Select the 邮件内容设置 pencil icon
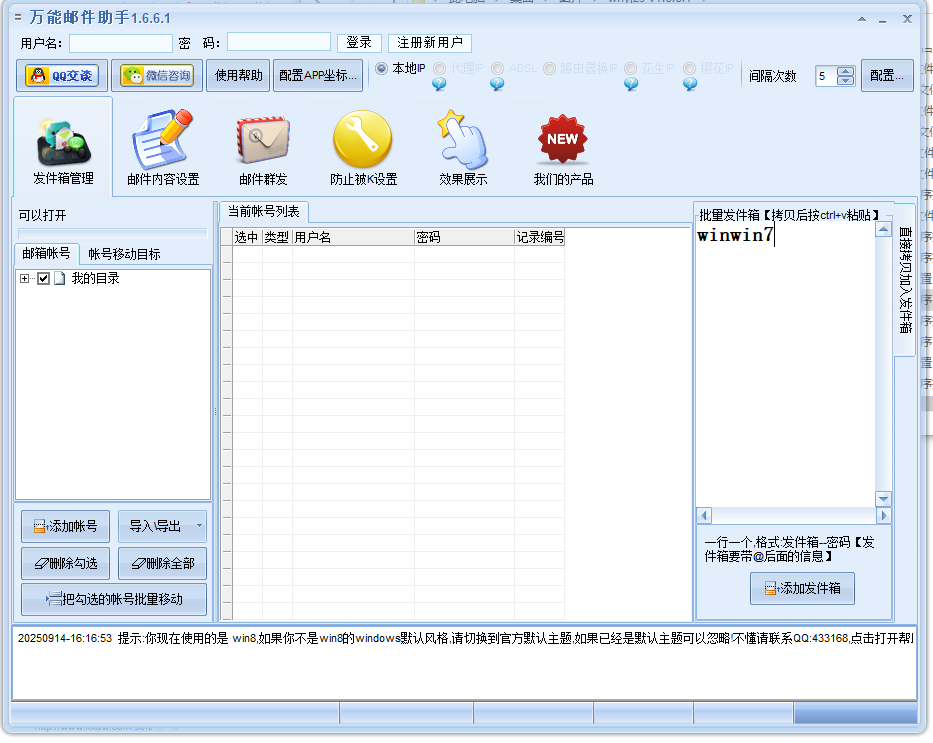933x743 pixels. pyautogui.click(x=161, y=138)
